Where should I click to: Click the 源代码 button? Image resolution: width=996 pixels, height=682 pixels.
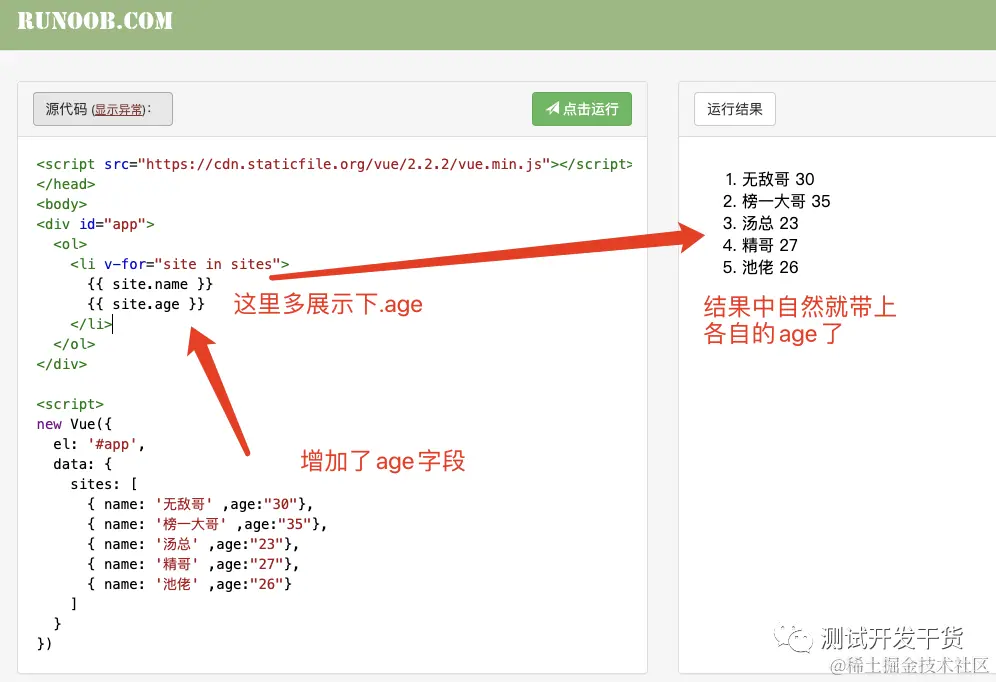(103, 109)
